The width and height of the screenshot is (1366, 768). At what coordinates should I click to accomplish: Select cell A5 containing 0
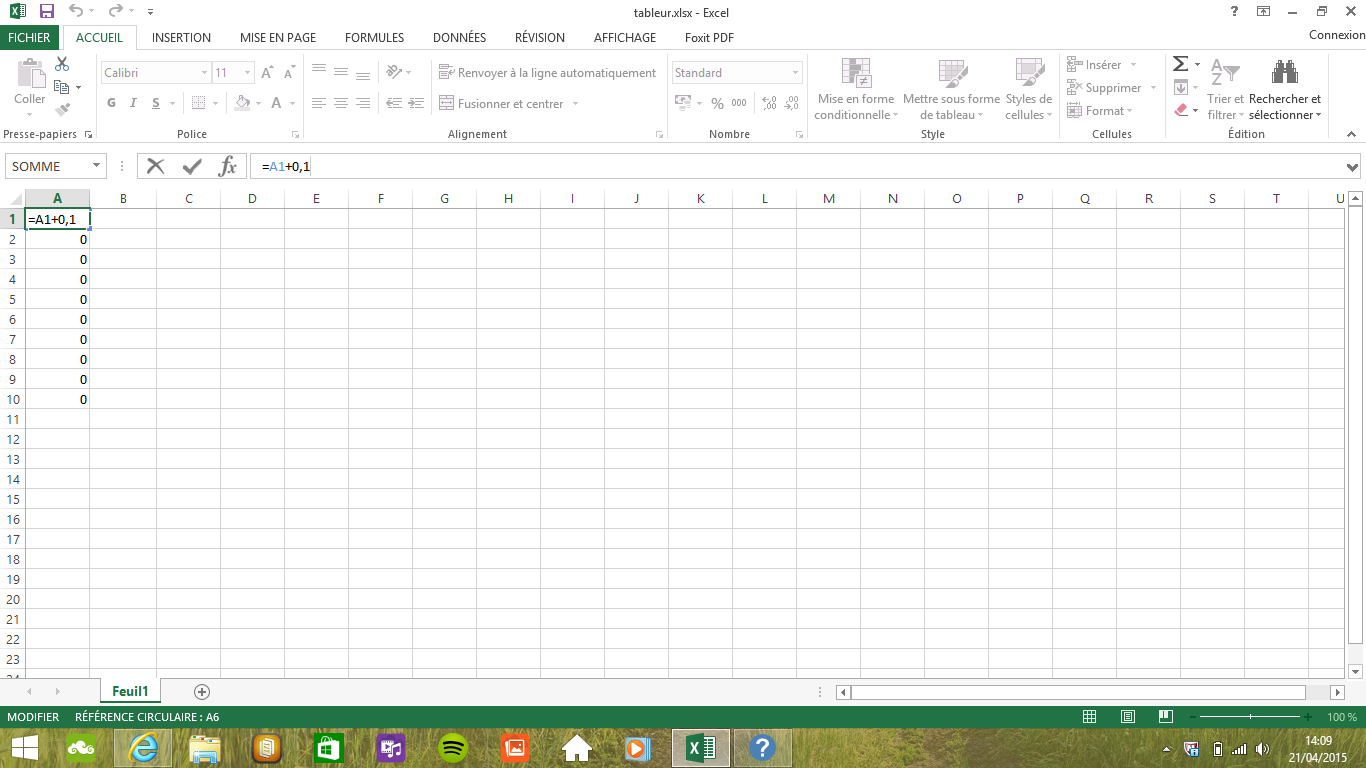57,299
